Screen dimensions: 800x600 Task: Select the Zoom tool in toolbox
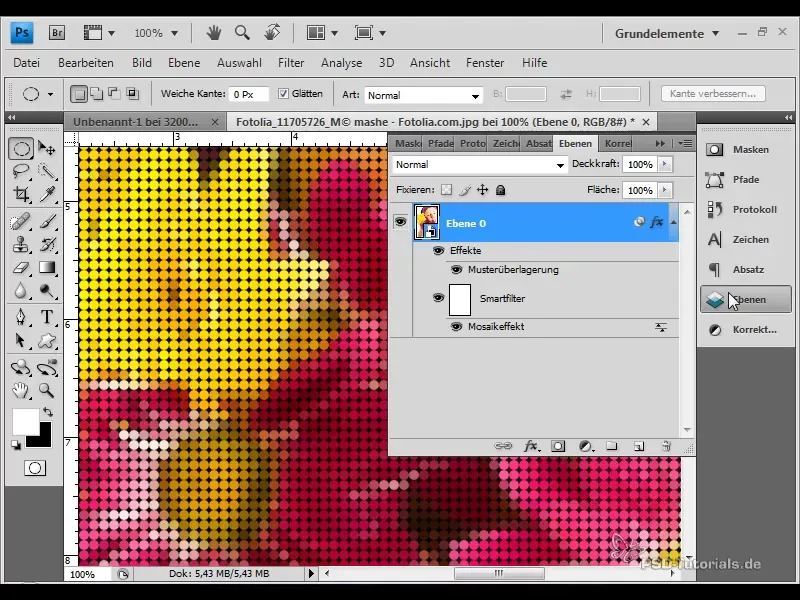point(47,391)
